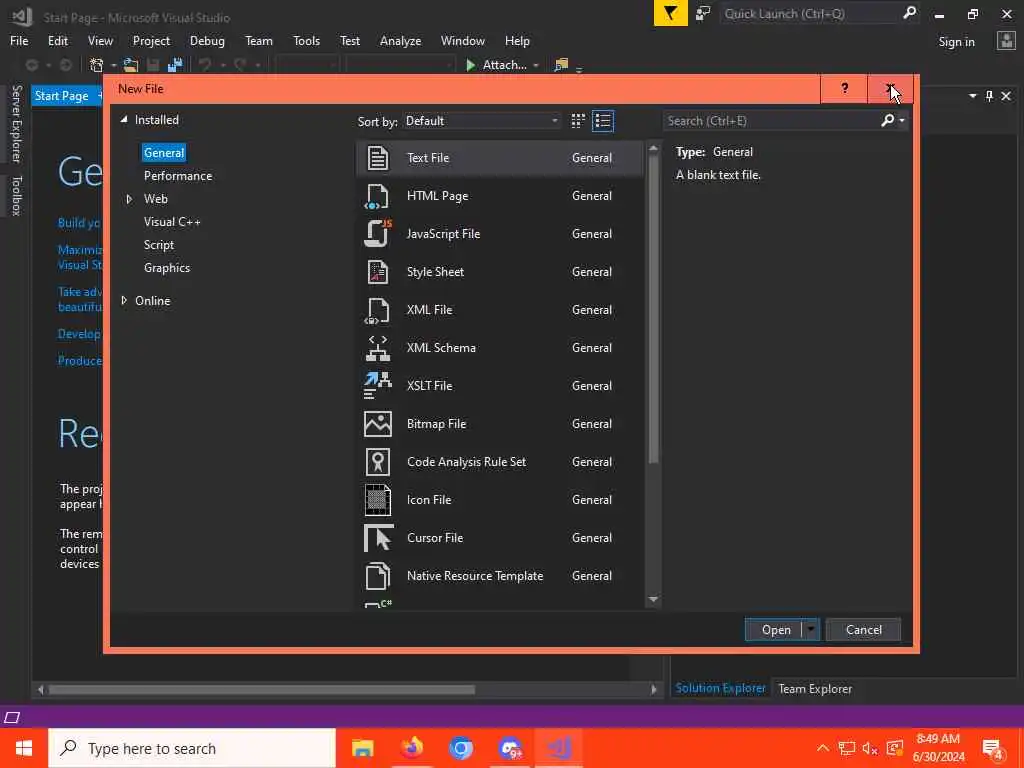Click the Start Page horizontal scrollbar
Screen dimensions: 1024x768
coord(261,689)
